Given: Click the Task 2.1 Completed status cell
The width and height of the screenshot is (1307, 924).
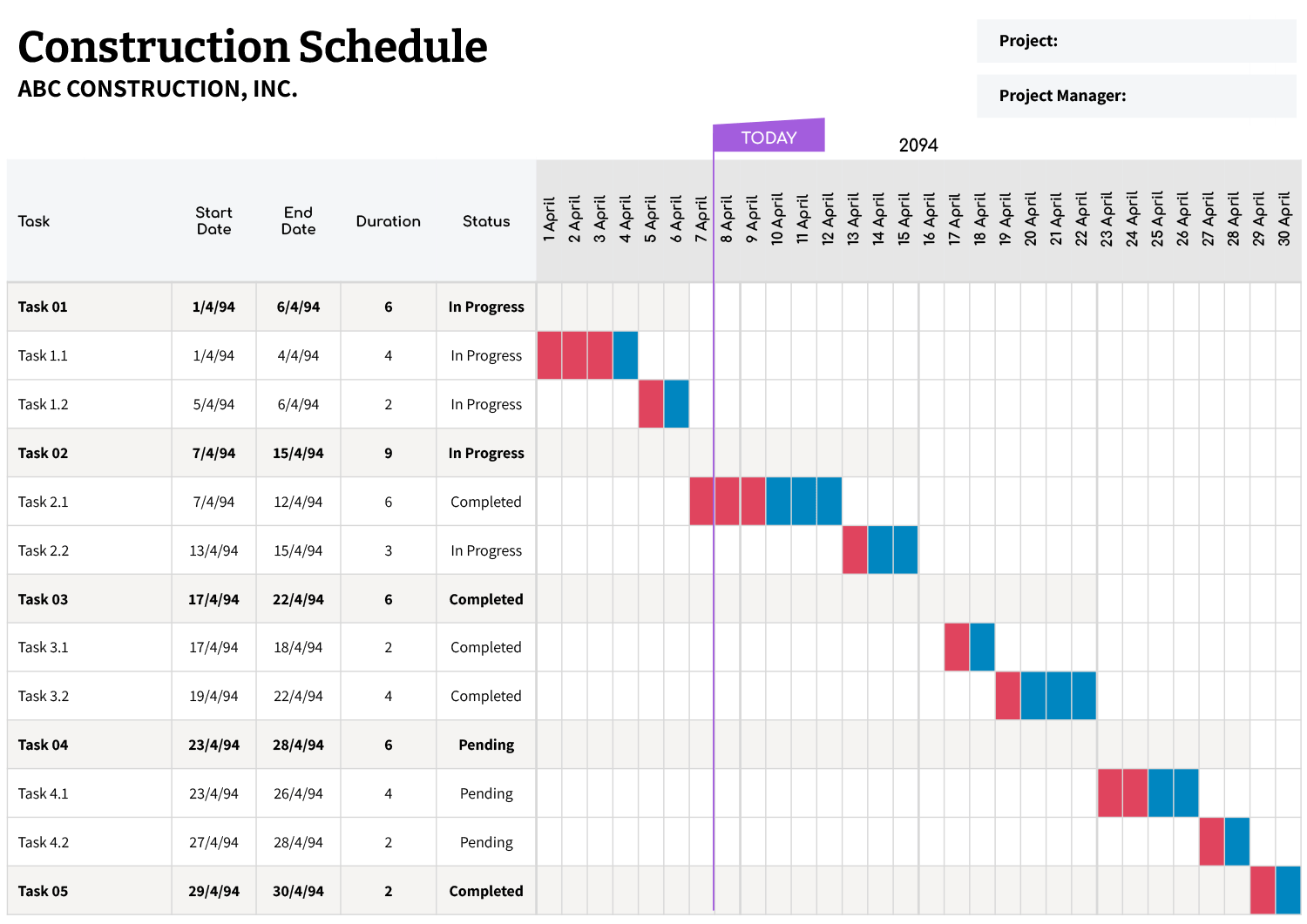Looking at the screenshot, I should click(x=485, y=502).
